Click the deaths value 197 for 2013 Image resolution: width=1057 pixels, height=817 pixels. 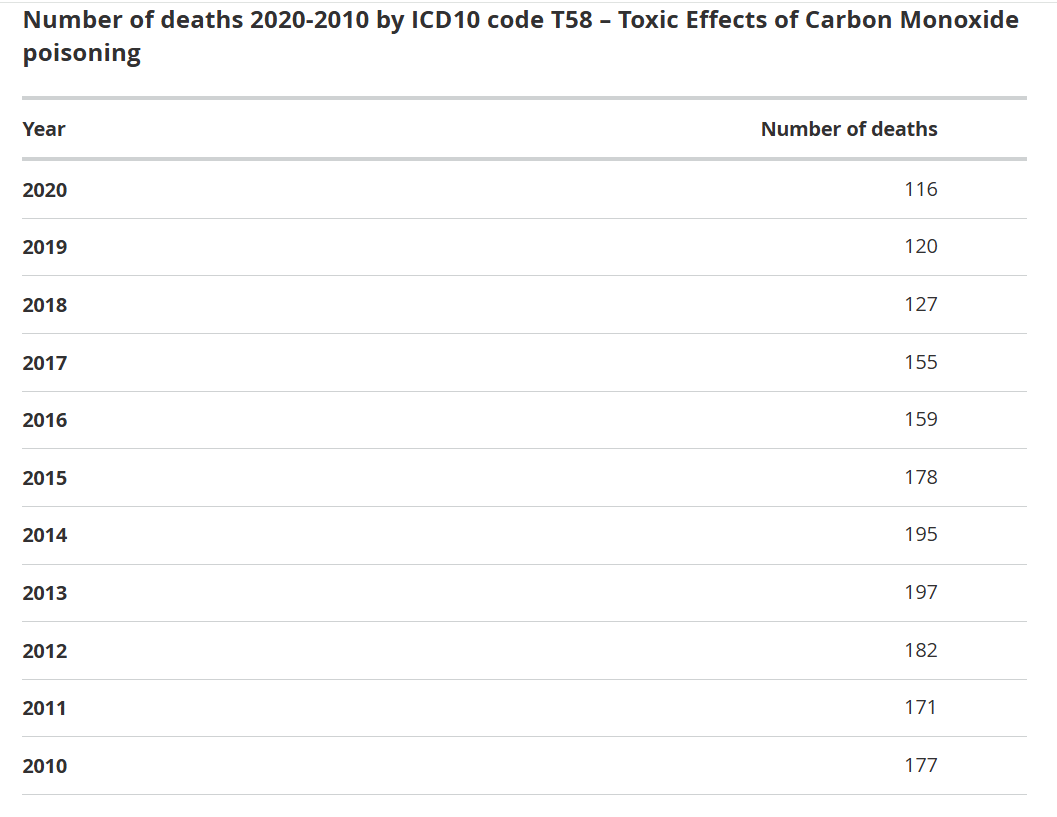(x=920, y=592)
